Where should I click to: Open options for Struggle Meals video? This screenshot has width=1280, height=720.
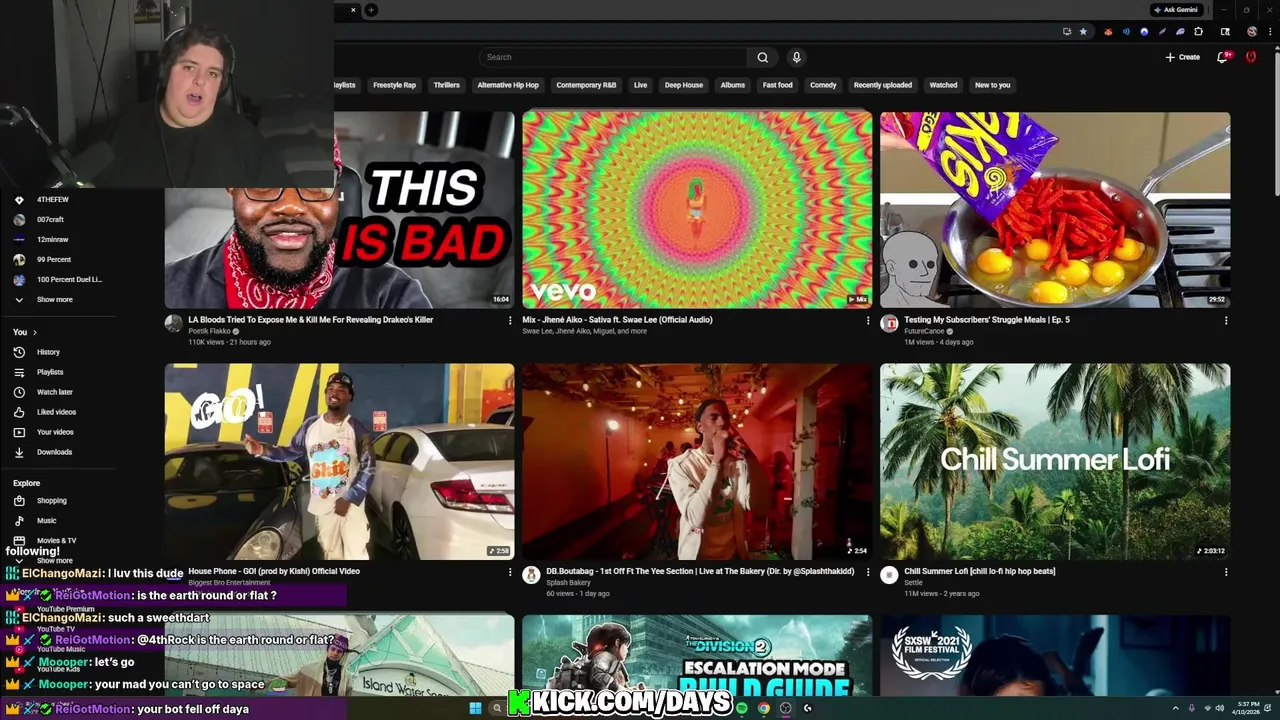(1226, 321)
